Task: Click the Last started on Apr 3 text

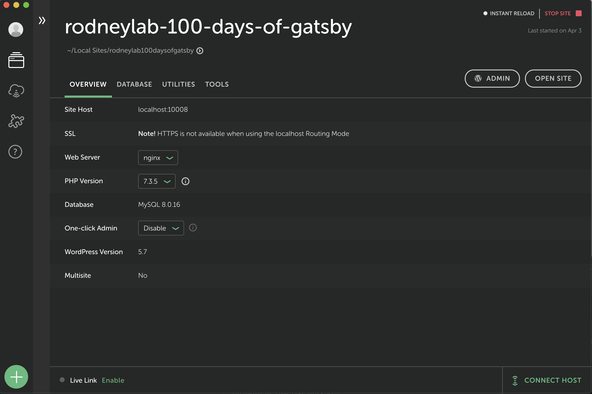Action: (555, 31)
